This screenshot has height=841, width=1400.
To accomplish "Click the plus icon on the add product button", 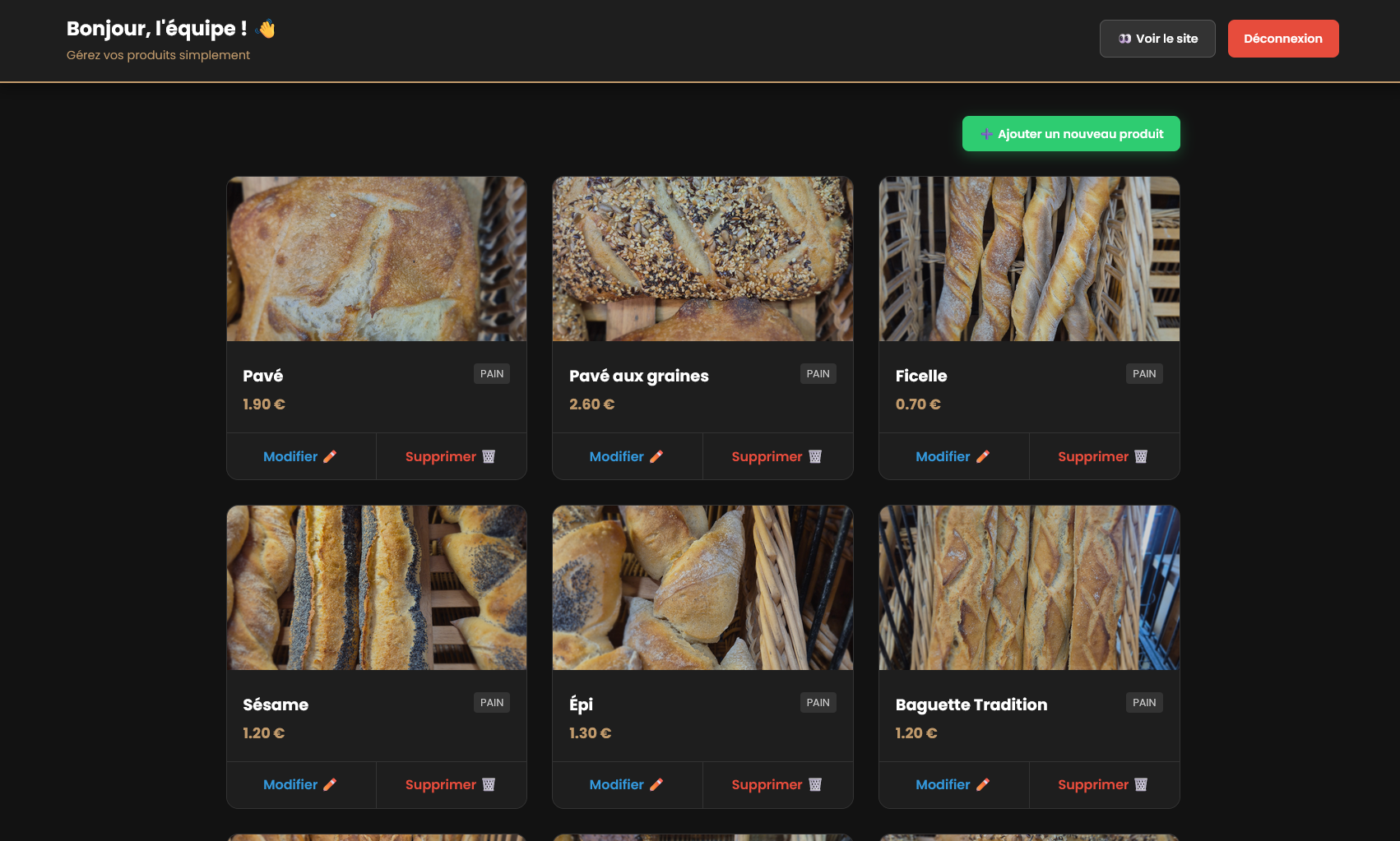I will pos(986,134).
